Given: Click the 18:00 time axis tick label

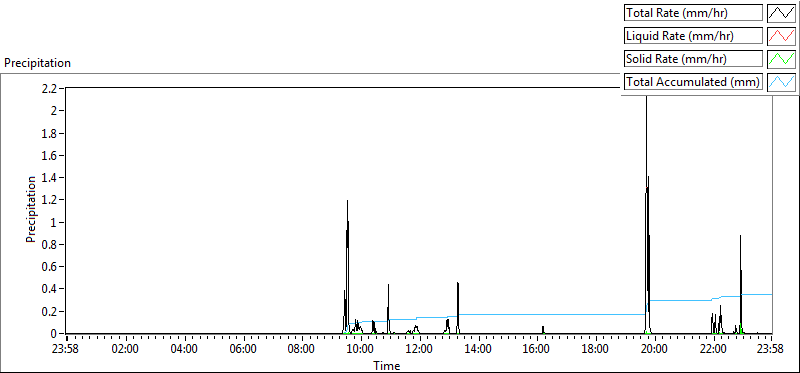Looking at the screenshot, I should click(594, 350).
